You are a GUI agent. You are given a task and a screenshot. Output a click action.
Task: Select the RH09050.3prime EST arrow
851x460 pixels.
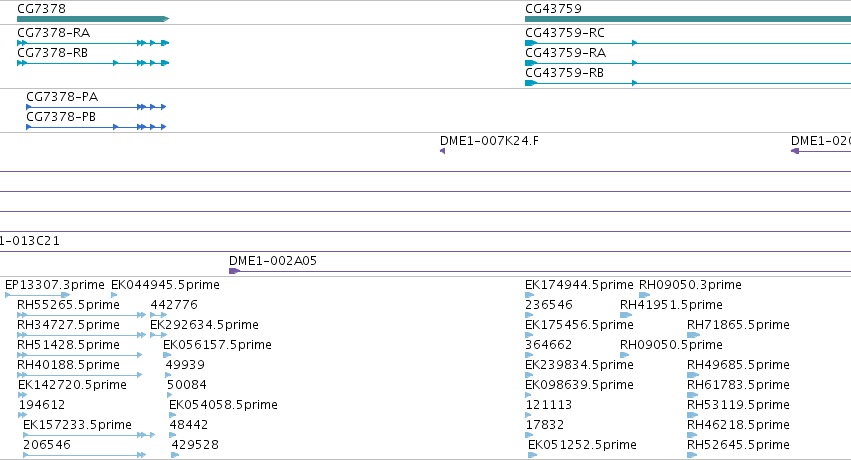(x=644, y=295)
